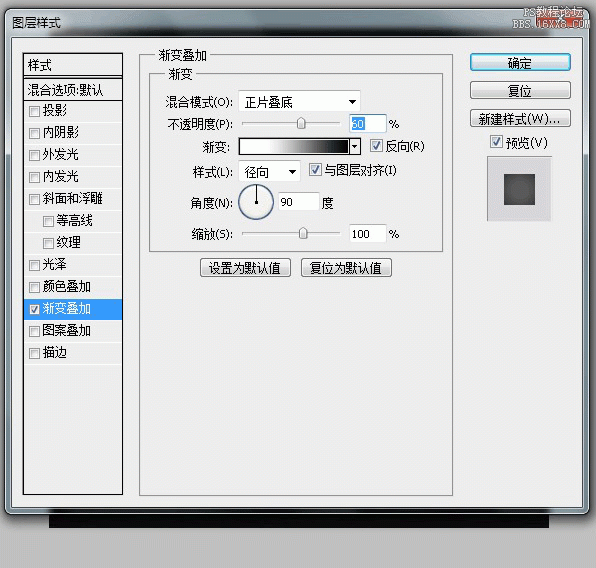Focus the scale field showing 100
Screen dimensions: 596x568
tap(367, 233)
